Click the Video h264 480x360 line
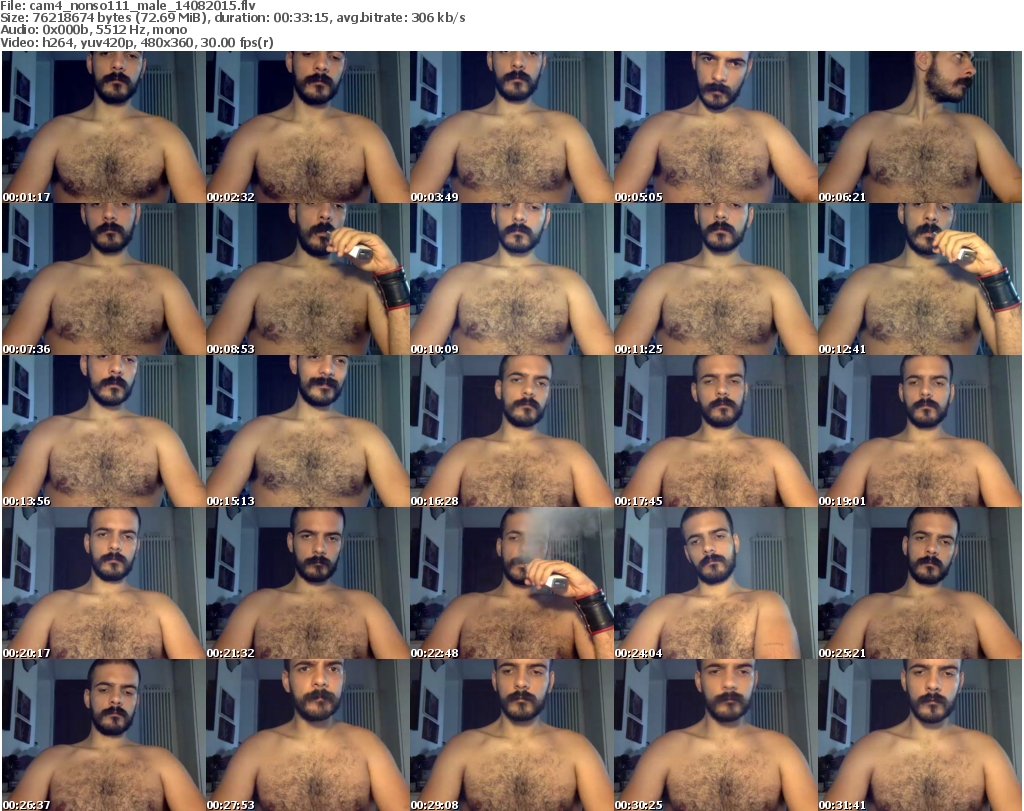The width and height of the screenshot is (1024, 811). coord(136,42)
